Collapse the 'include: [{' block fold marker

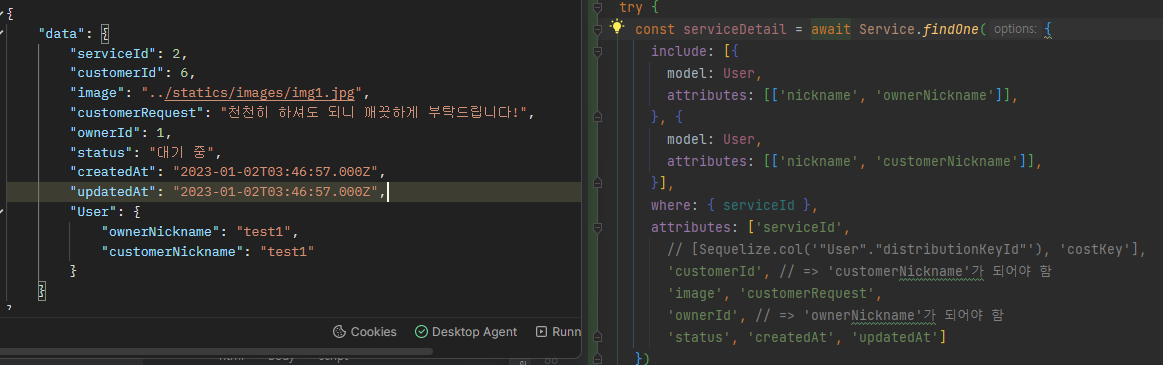point(597,51)
